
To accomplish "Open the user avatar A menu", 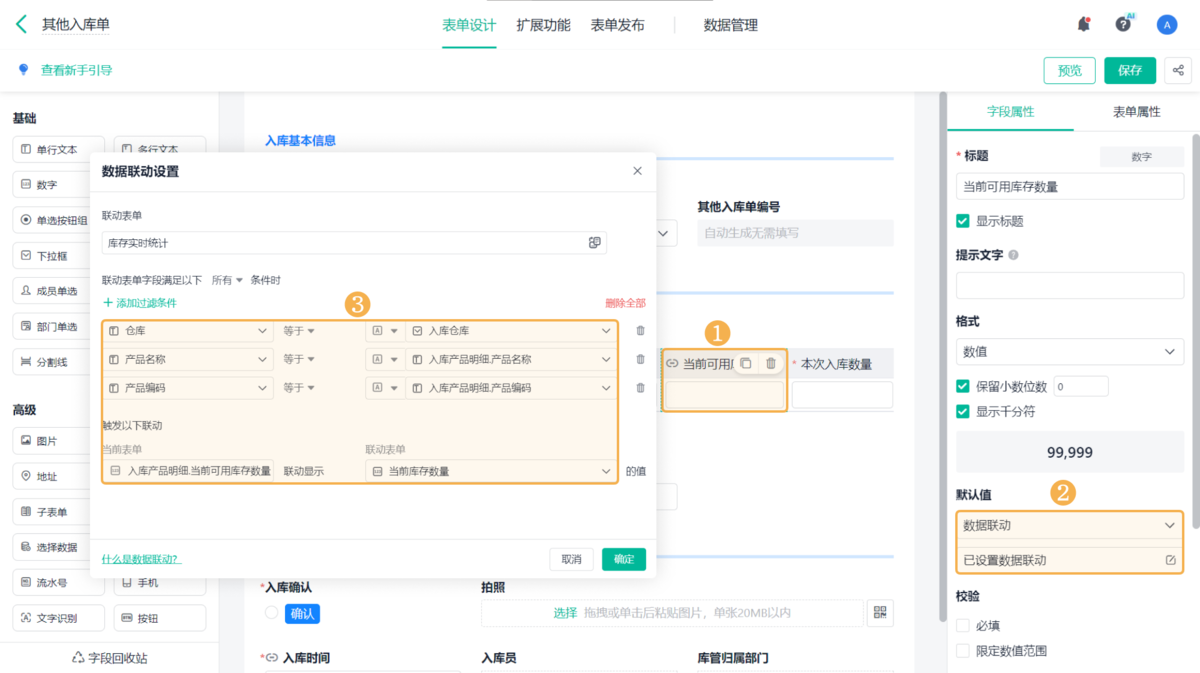I will click(1166, 25).
